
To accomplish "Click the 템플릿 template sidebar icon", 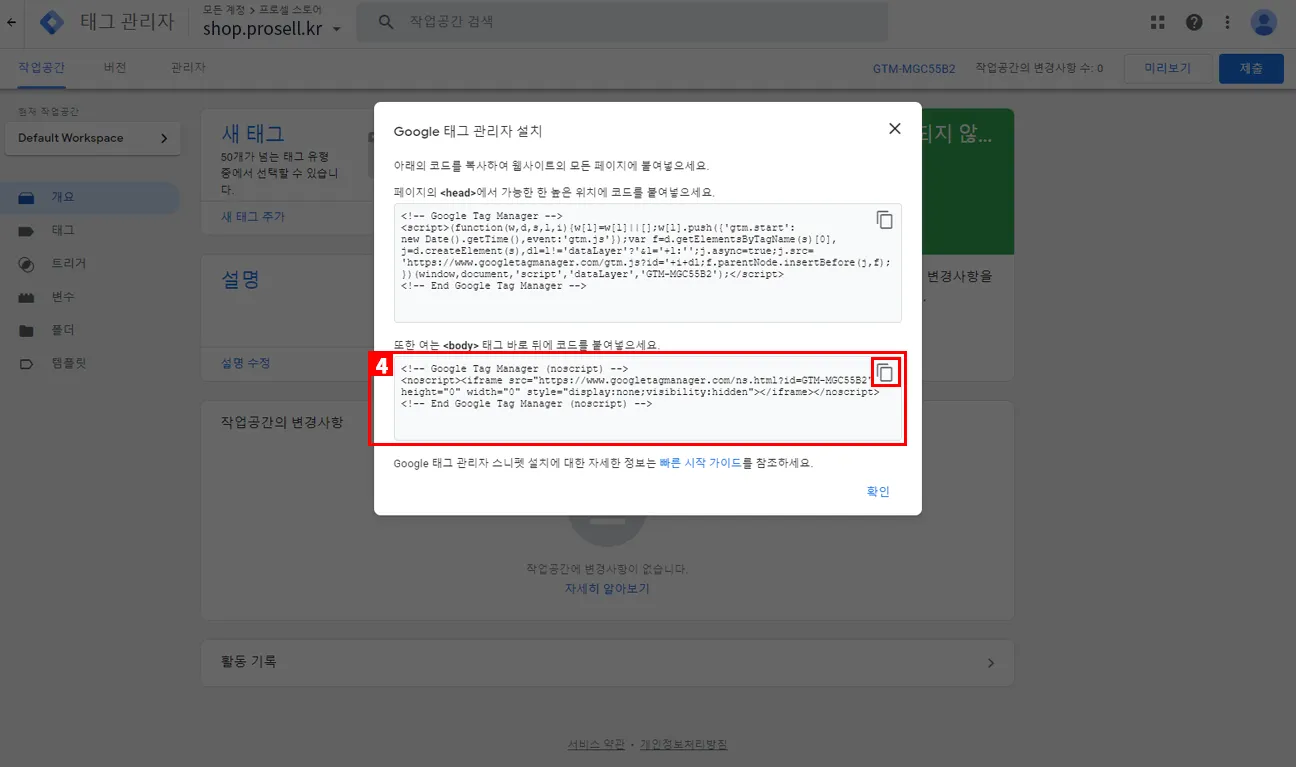I will pos(27,364).
